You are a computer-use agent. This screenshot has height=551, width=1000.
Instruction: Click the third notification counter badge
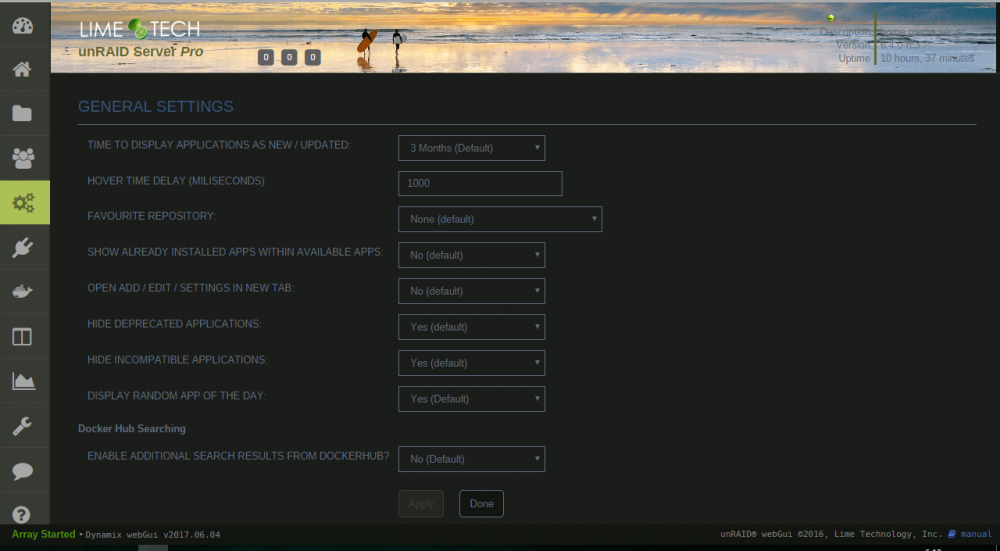(x=312, y=58)
